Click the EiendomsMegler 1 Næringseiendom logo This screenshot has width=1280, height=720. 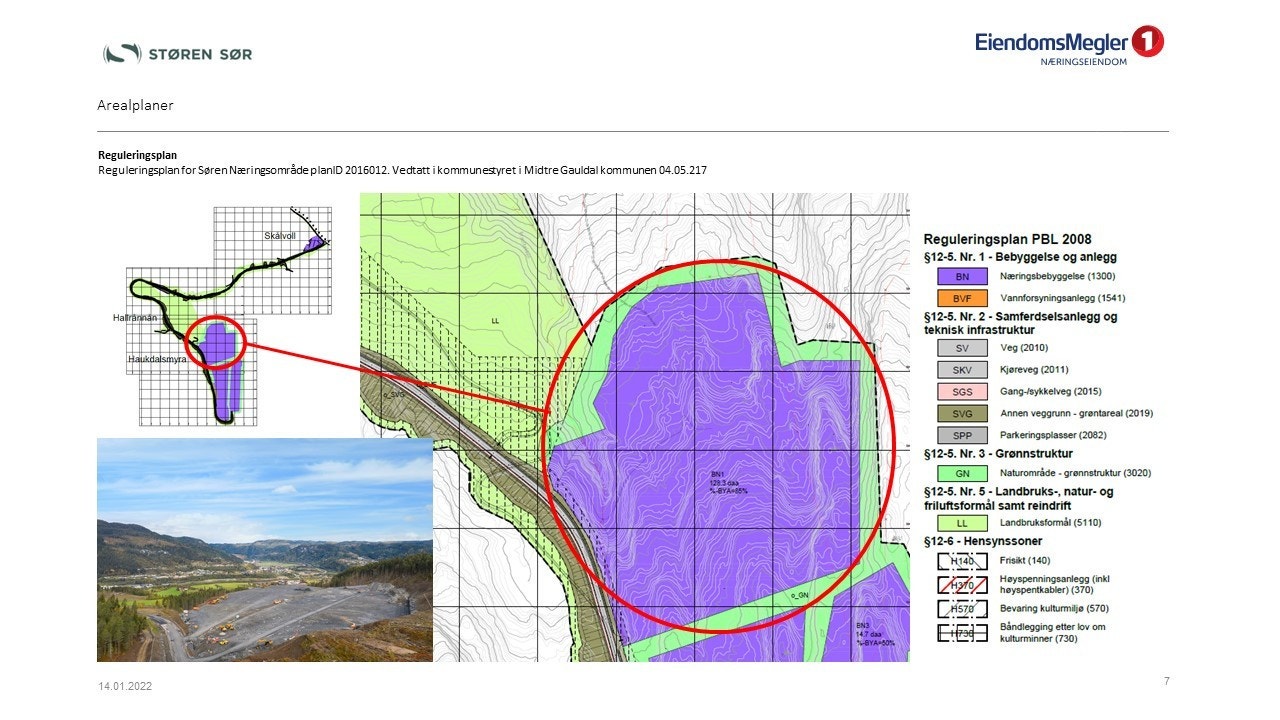click(1070, 45)
